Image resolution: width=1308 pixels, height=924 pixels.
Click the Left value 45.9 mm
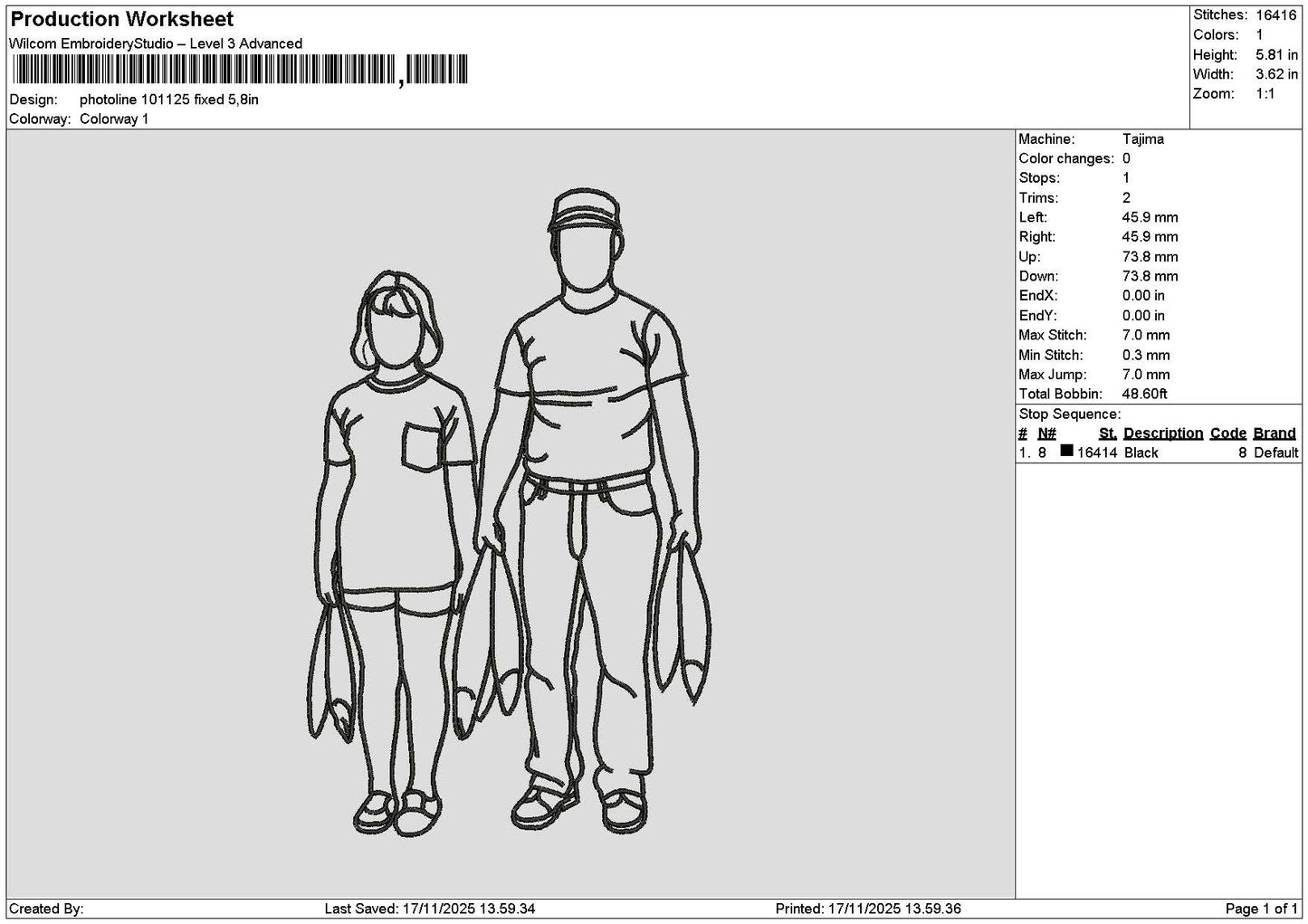click(1150, 217)
